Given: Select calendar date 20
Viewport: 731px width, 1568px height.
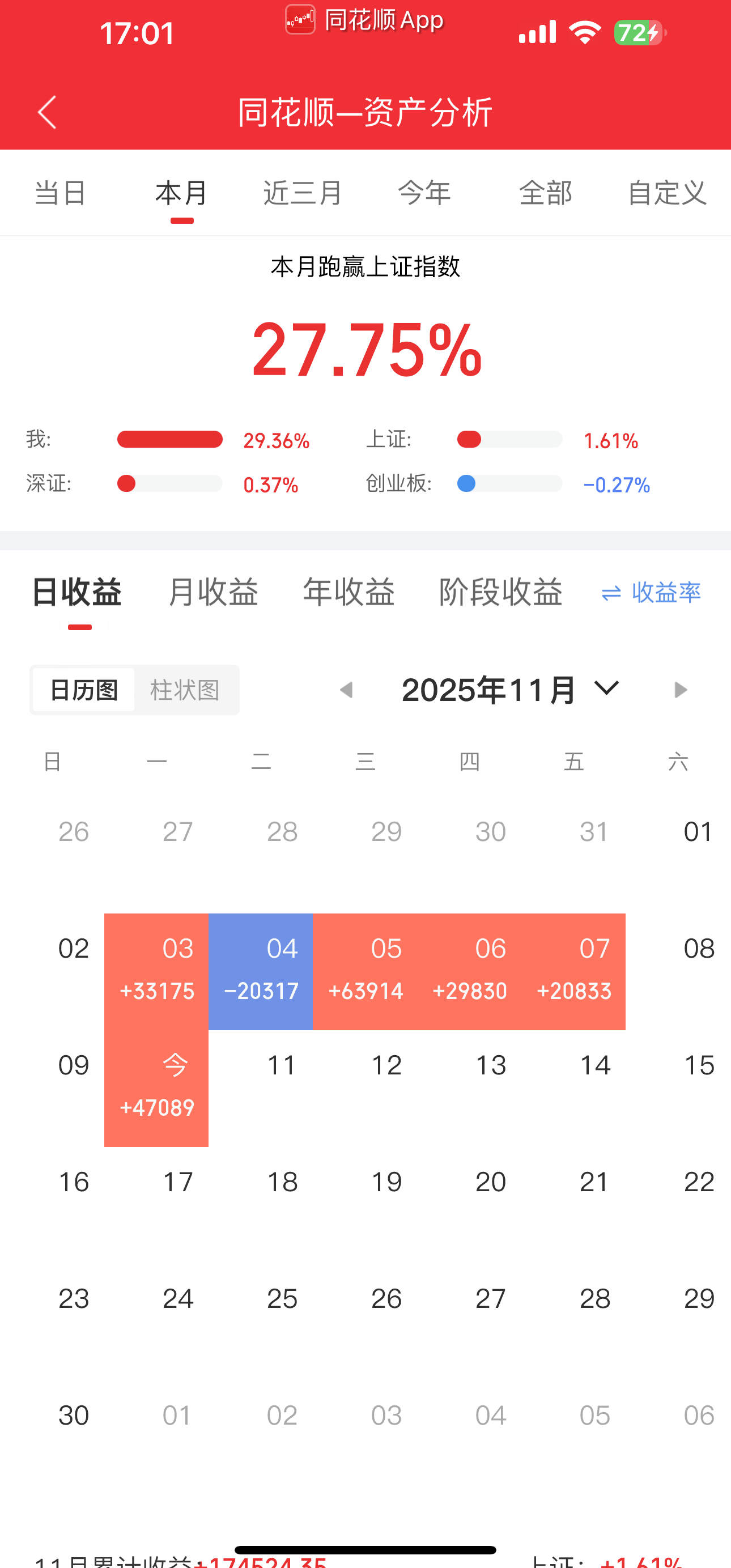Looking at the screenshot, I should 491,1182.
